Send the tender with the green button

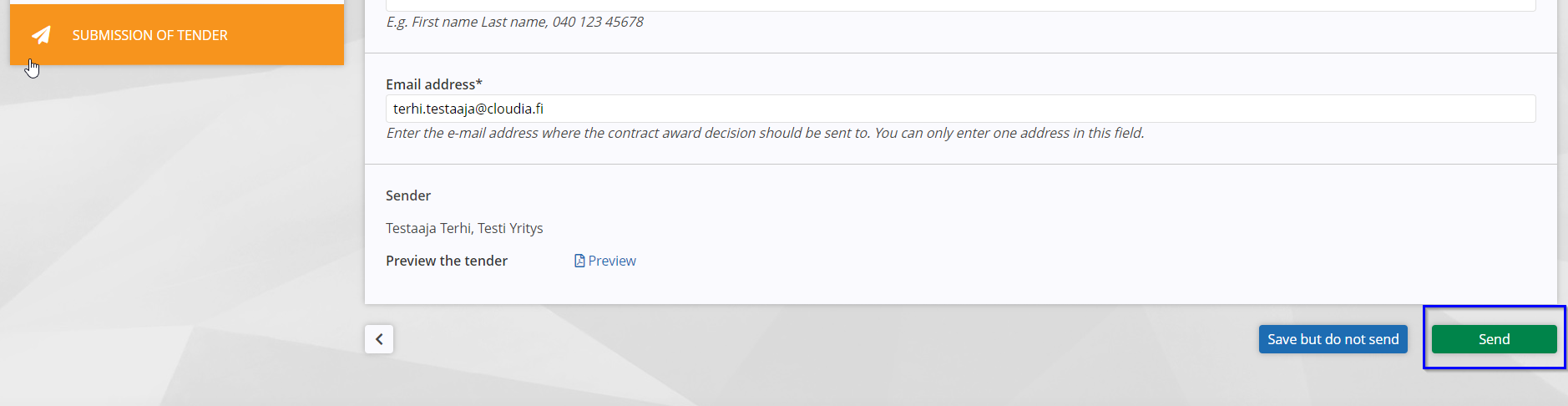(1495, 339)
